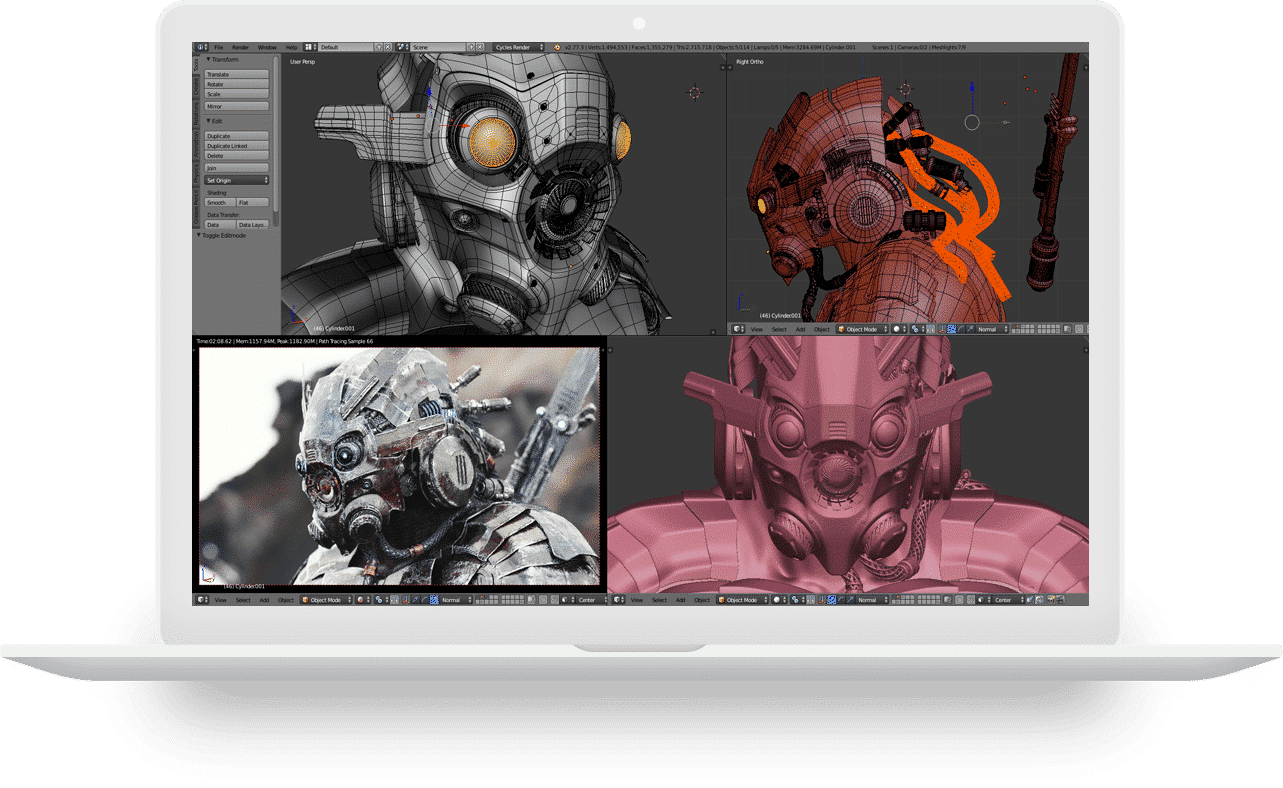The height and width of the screenshot is (788, 1283).
Task: Open Object Mode dropdown in Right Ortho viewport
Action: click(x=863, y=329)
